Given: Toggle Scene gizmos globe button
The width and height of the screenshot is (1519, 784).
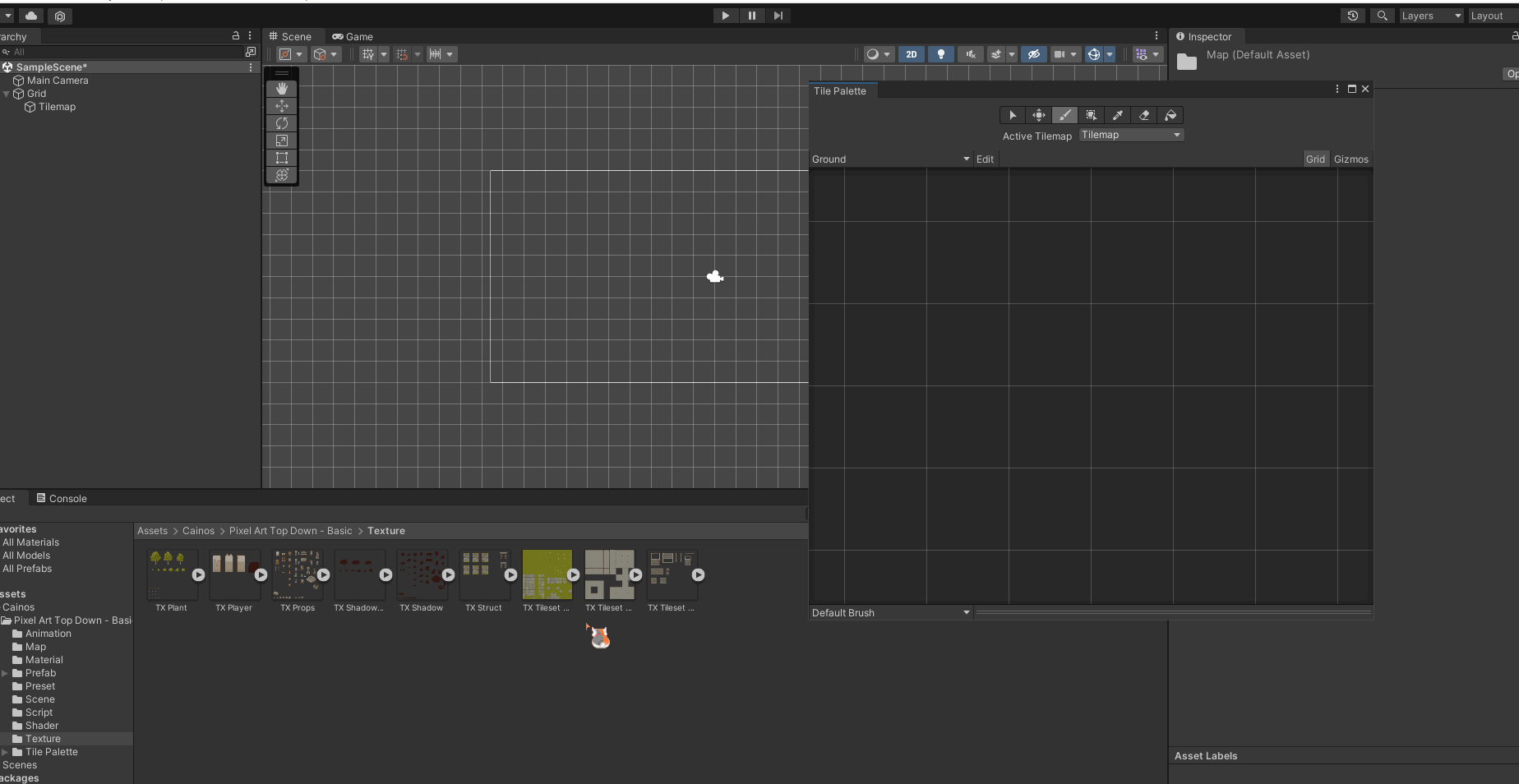Looking at the screenshot, I should click(x=1094, y=54).
